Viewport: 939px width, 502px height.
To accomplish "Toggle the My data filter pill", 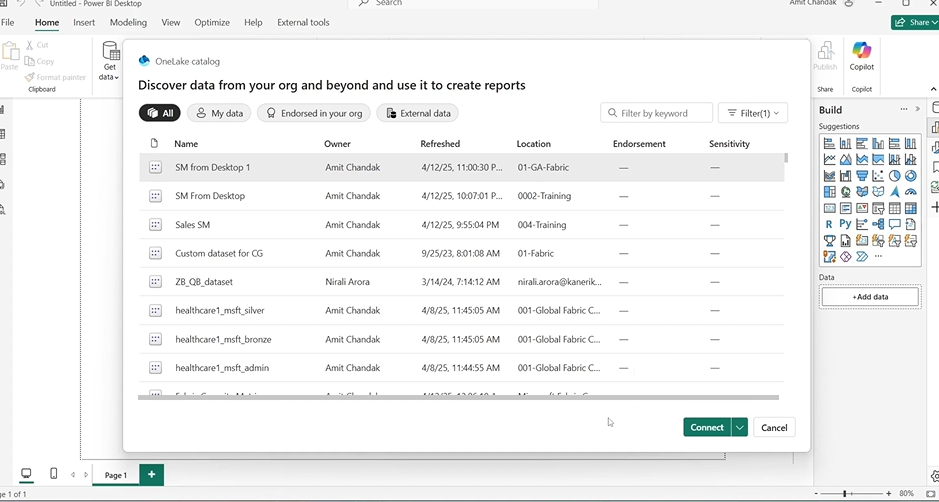I will pyautogui.click(x=219, y=113).
